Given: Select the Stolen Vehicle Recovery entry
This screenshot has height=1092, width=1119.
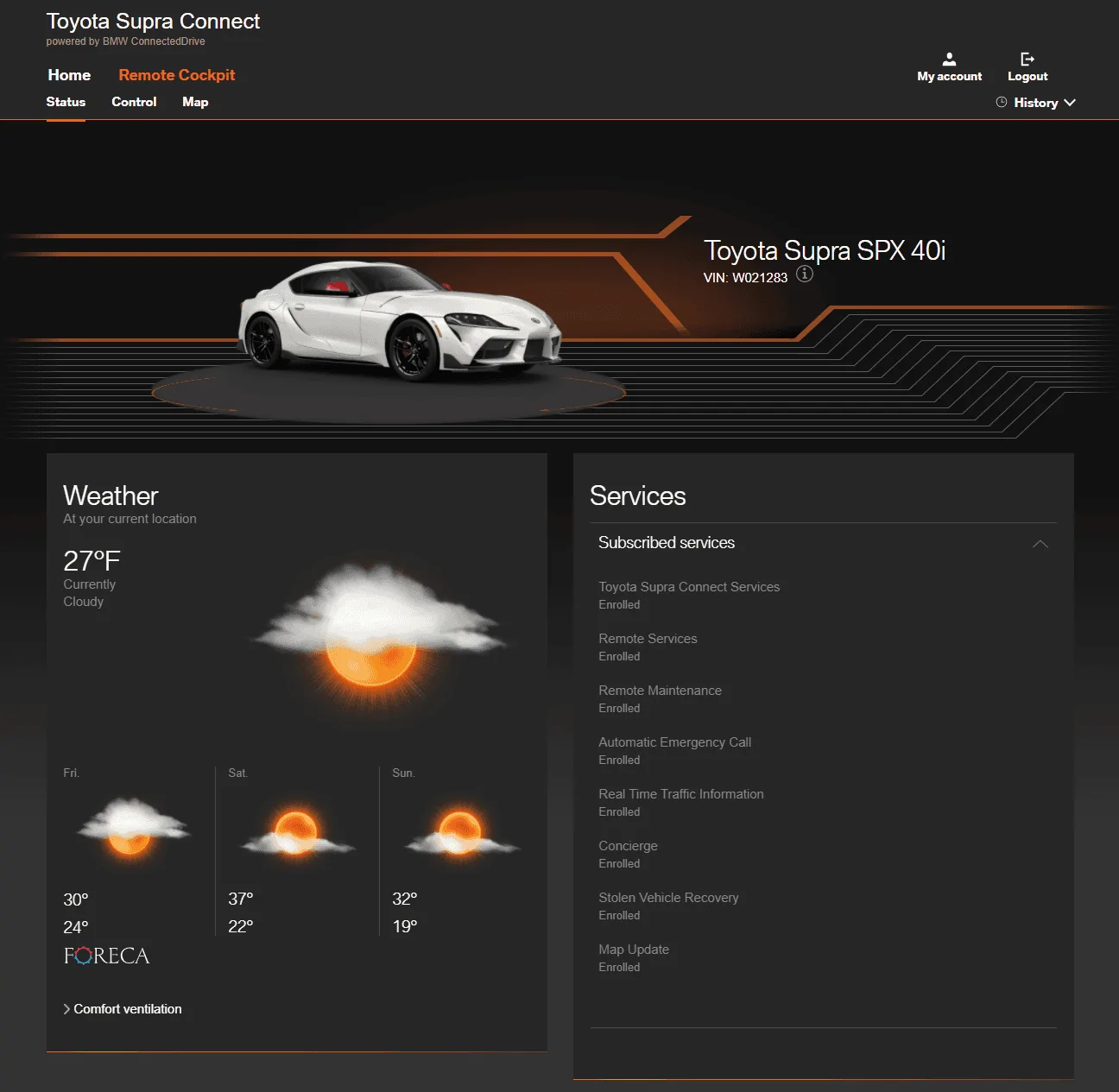Looking at the screenshot, I should (668, 906).
